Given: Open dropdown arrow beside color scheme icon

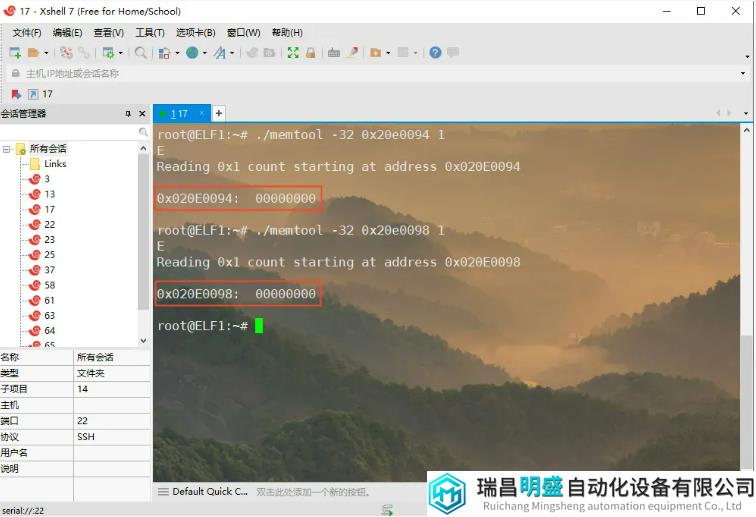Looking at the screenshot, I should tap(177, 53).
